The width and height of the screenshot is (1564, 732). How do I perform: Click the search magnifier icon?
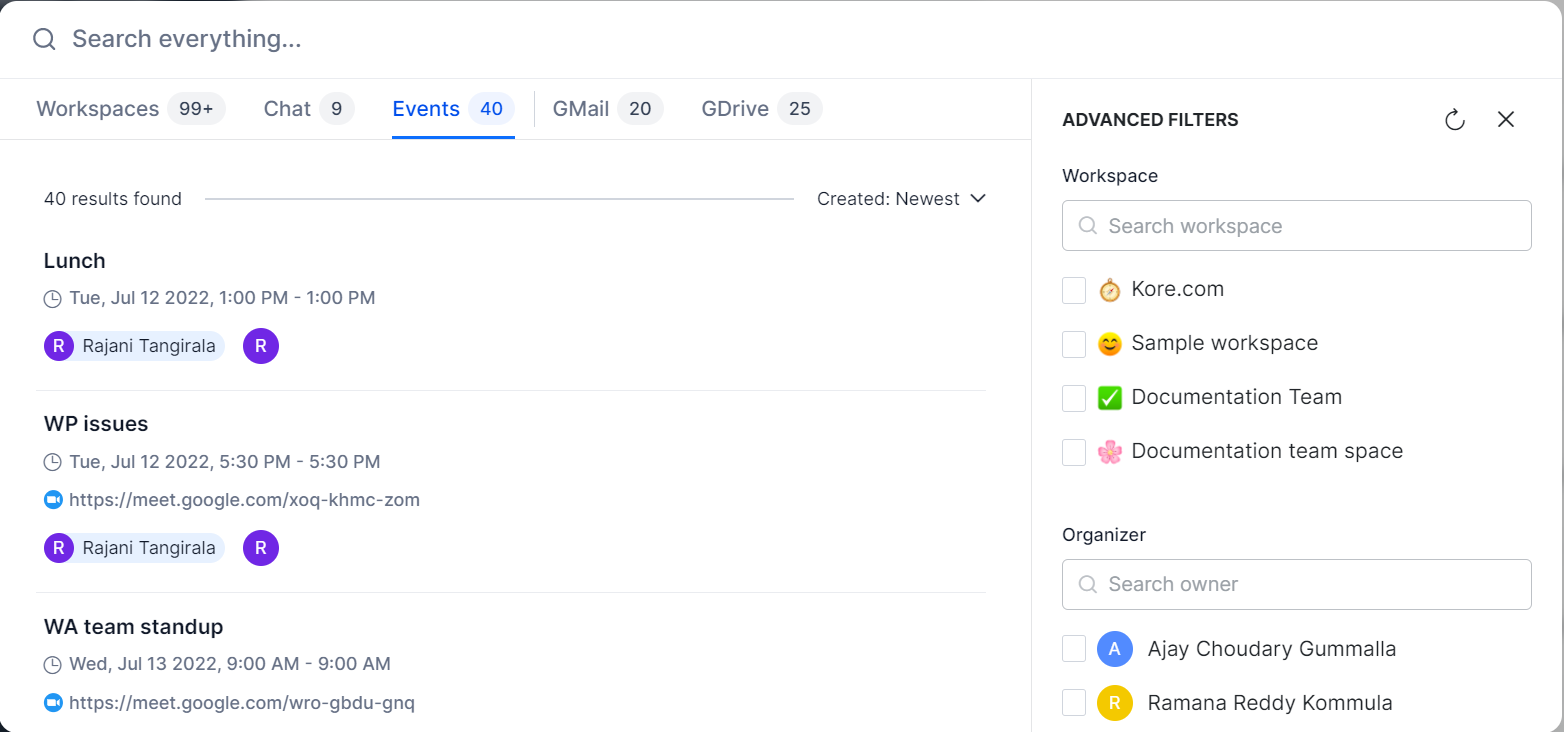click(44, 39)
